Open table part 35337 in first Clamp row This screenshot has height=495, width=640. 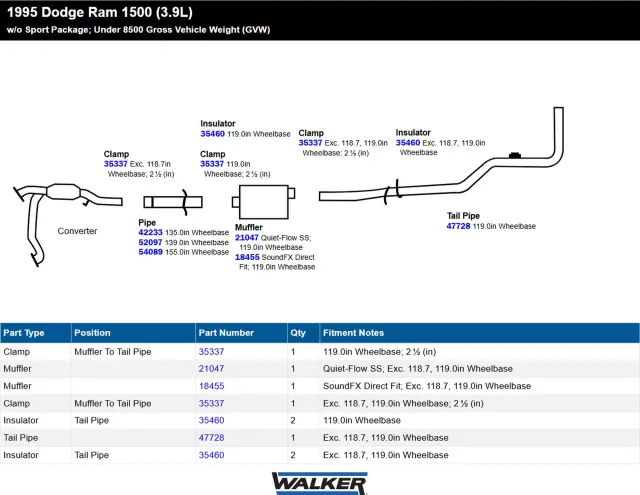(211, 352)
